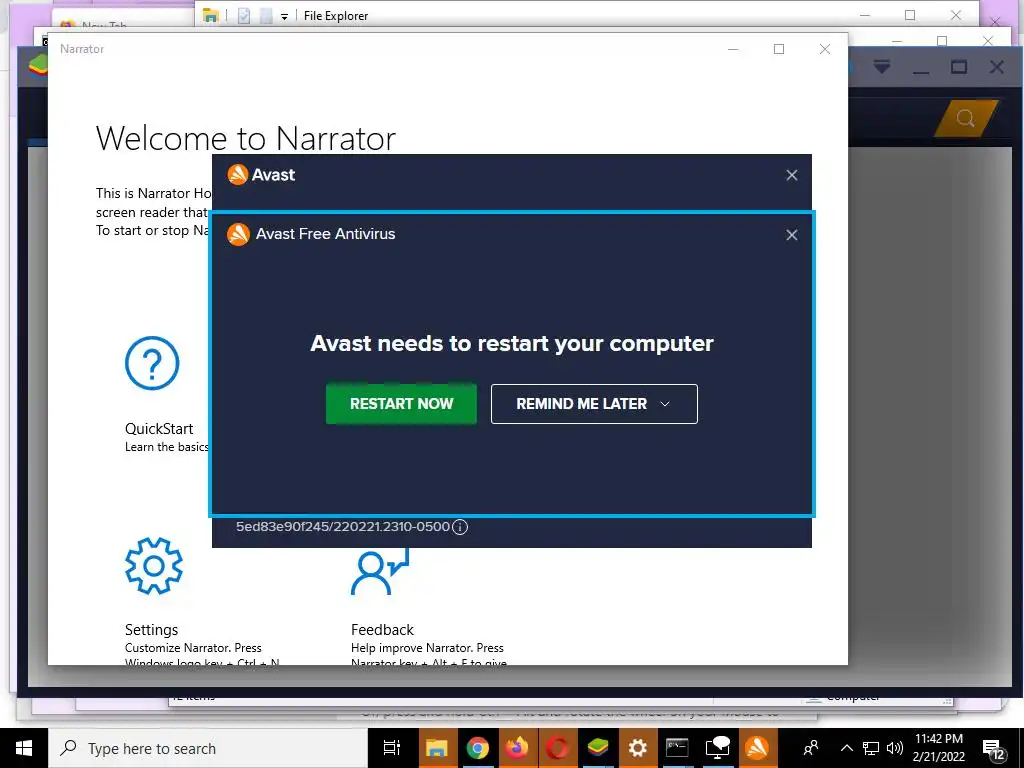The image size is (1024, 768).
Task: Open Avast from the taskbar
Action: 758,748
